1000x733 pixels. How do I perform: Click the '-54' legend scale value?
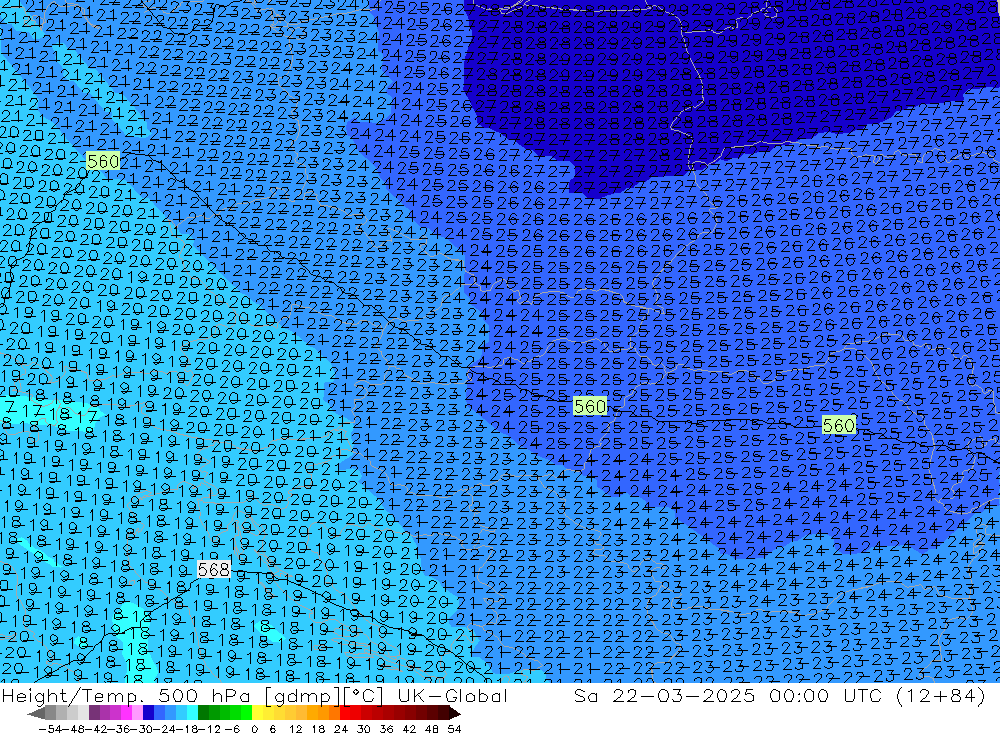tap(50, 729)
